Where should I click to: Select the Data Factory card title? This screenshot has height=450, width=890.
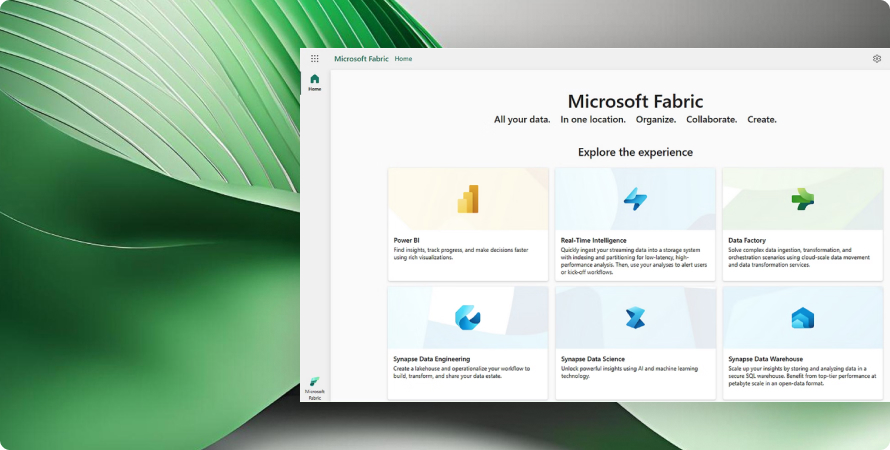coord(748,240)
